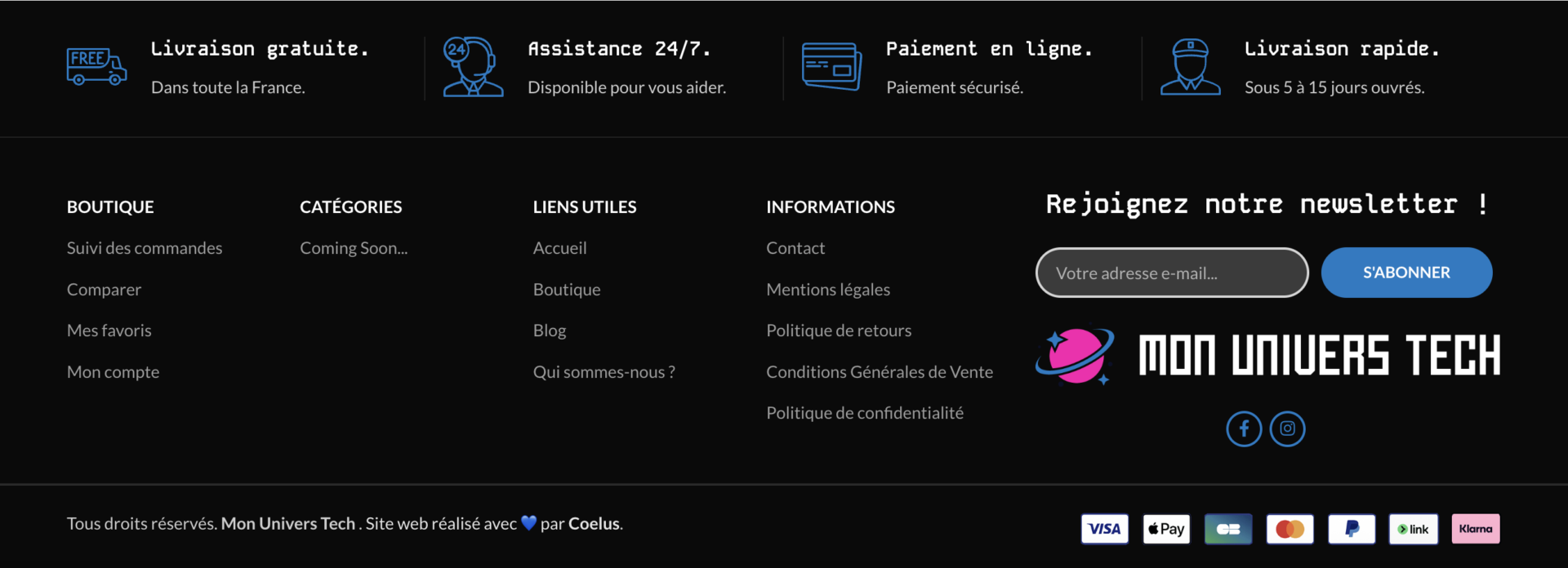Viewport: 1568px width, 568px height.
Task: Click the Link payment icon
Action: pyautogui.click(x=1413, y=528)
